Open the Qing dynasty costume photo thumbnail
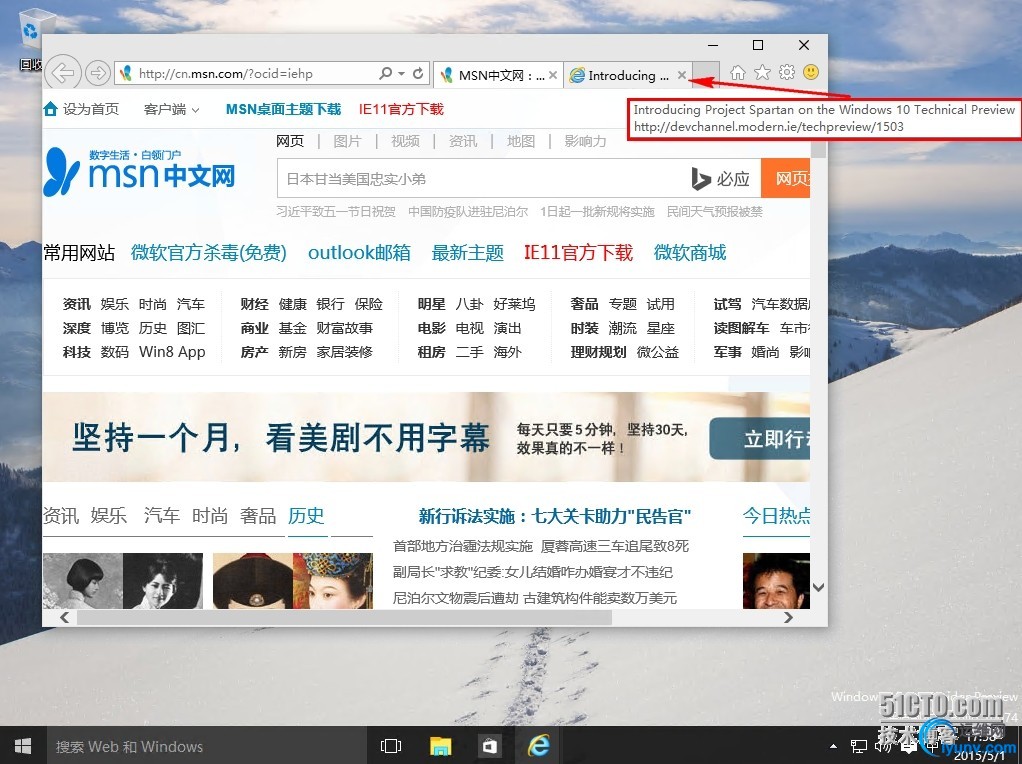Viewport: 1022px width, 764px height. (293, 581)
